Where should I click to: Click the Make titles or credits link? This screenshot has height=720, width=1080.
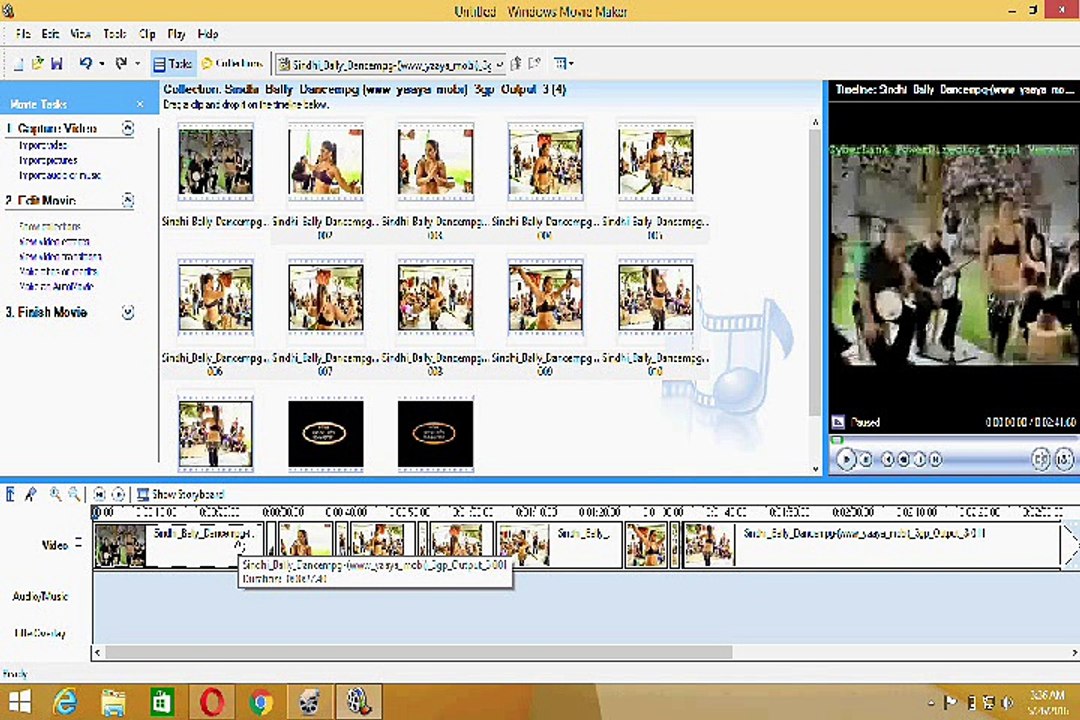[x=59, y=271]
